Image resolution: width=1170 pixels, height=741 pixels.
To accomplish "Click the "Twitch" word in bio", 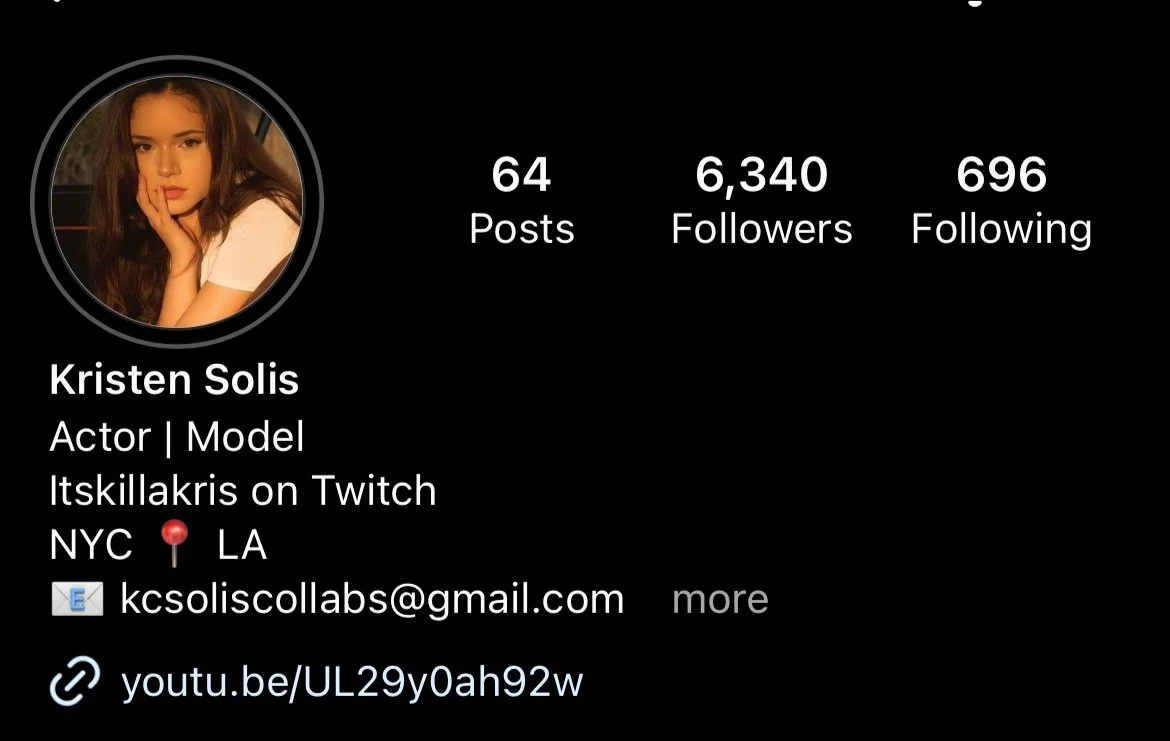I will pos(374,490).
